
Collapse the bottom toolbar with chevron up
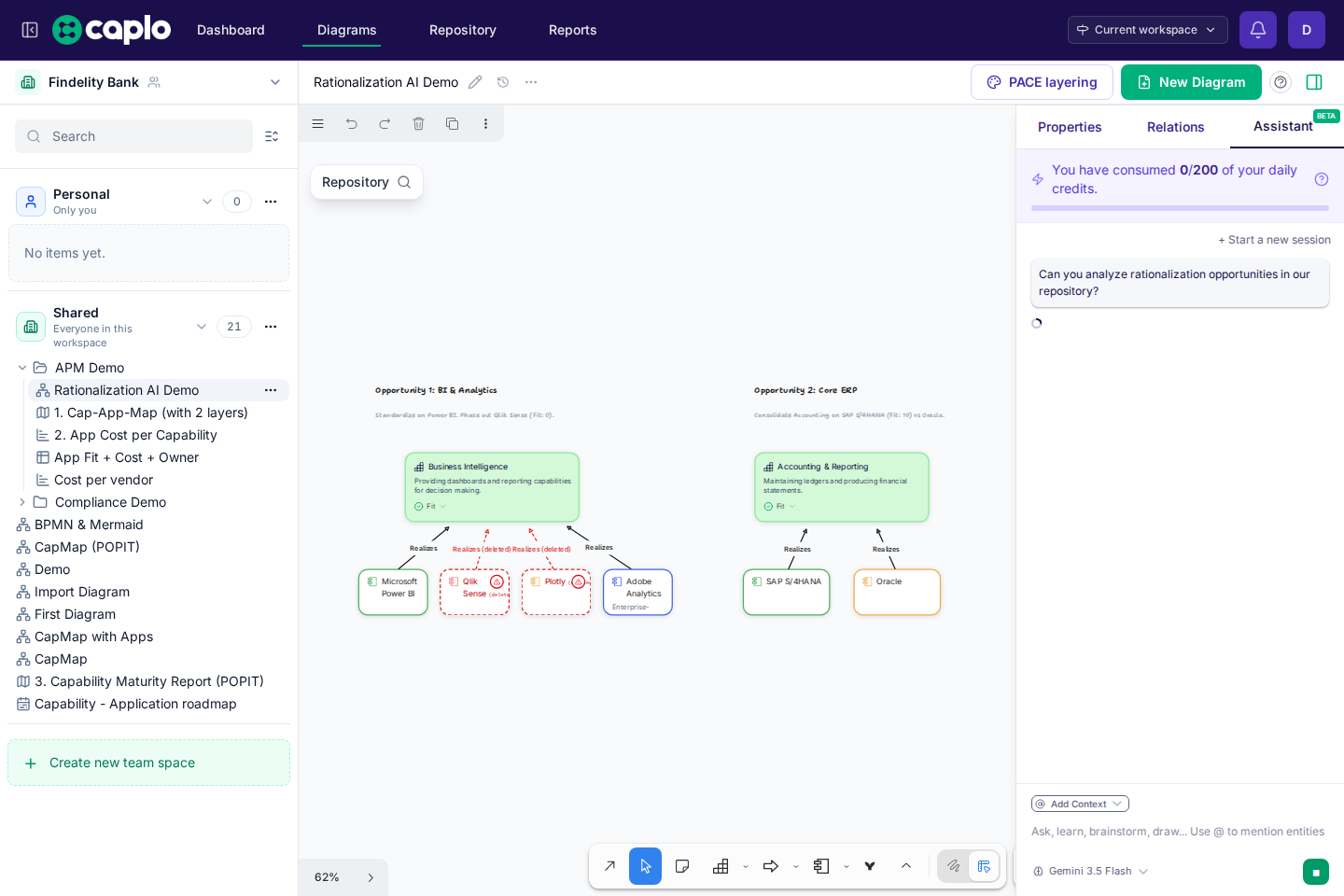coord(905,866)
